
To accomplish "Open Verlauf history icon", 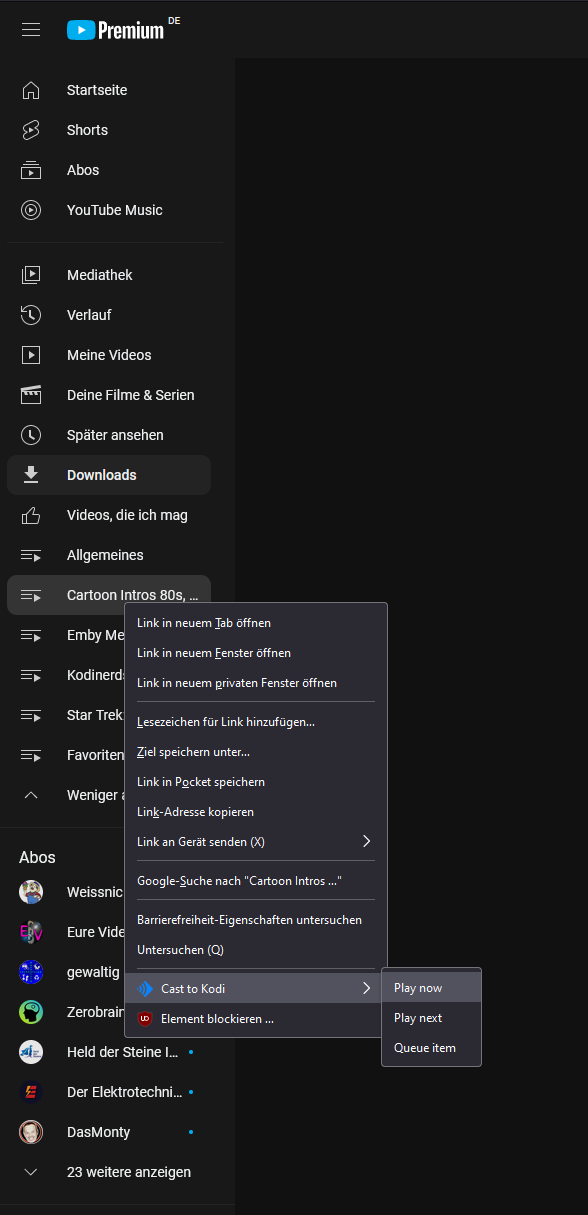I will click(x=31, y=315).
